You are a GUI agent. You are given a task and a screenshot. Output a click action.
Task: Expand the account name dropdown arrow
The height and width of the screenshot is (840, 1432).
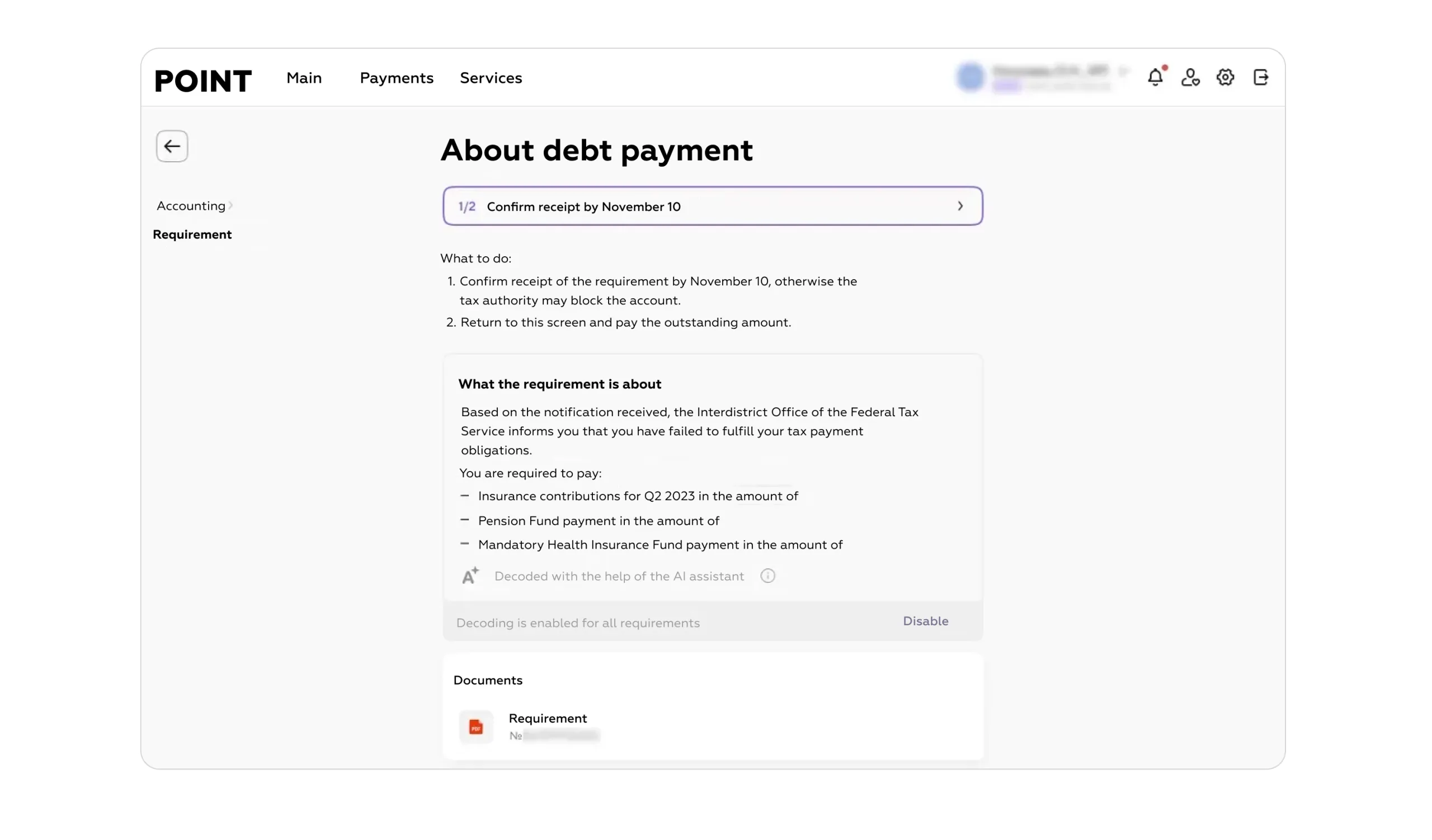click(x=1123, y=71)
